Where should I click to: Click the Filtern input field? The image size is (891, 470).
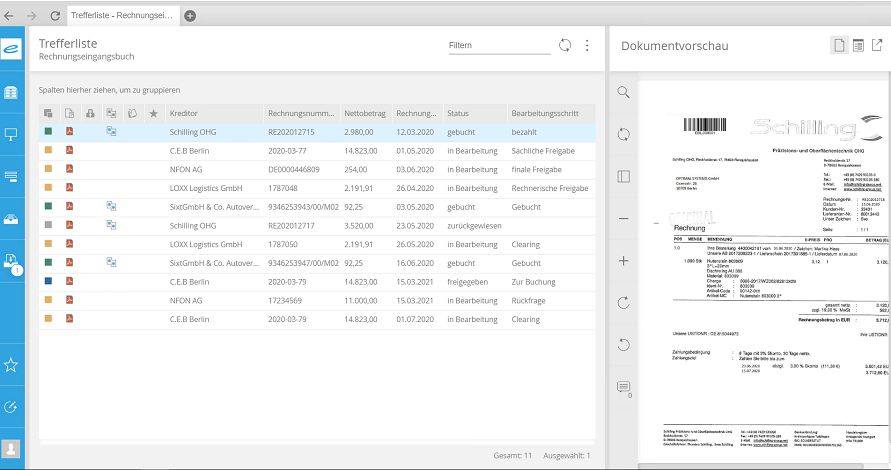pos(499,45)
